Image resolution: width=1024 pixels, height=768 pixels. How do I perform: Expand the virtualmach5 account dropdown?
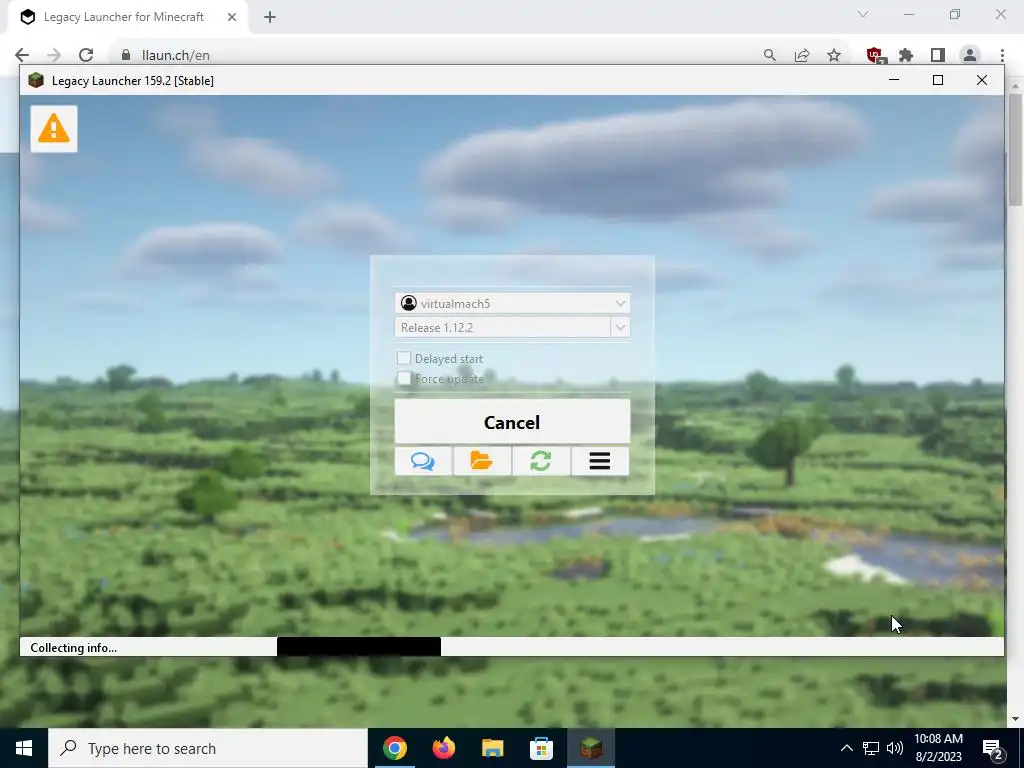pyautogui.click(x=620, y=303)
